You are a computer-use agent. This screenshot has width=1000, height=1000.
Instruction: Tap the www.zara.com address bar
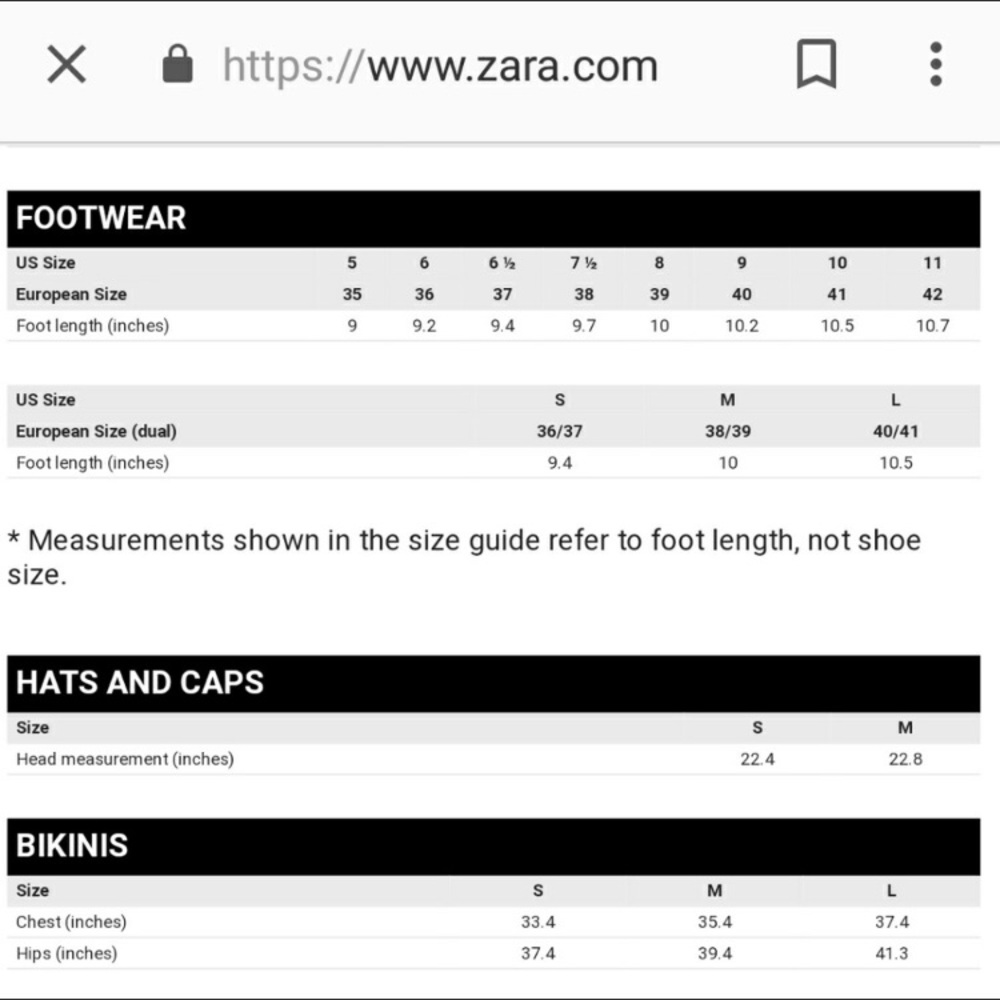(440, 67)
